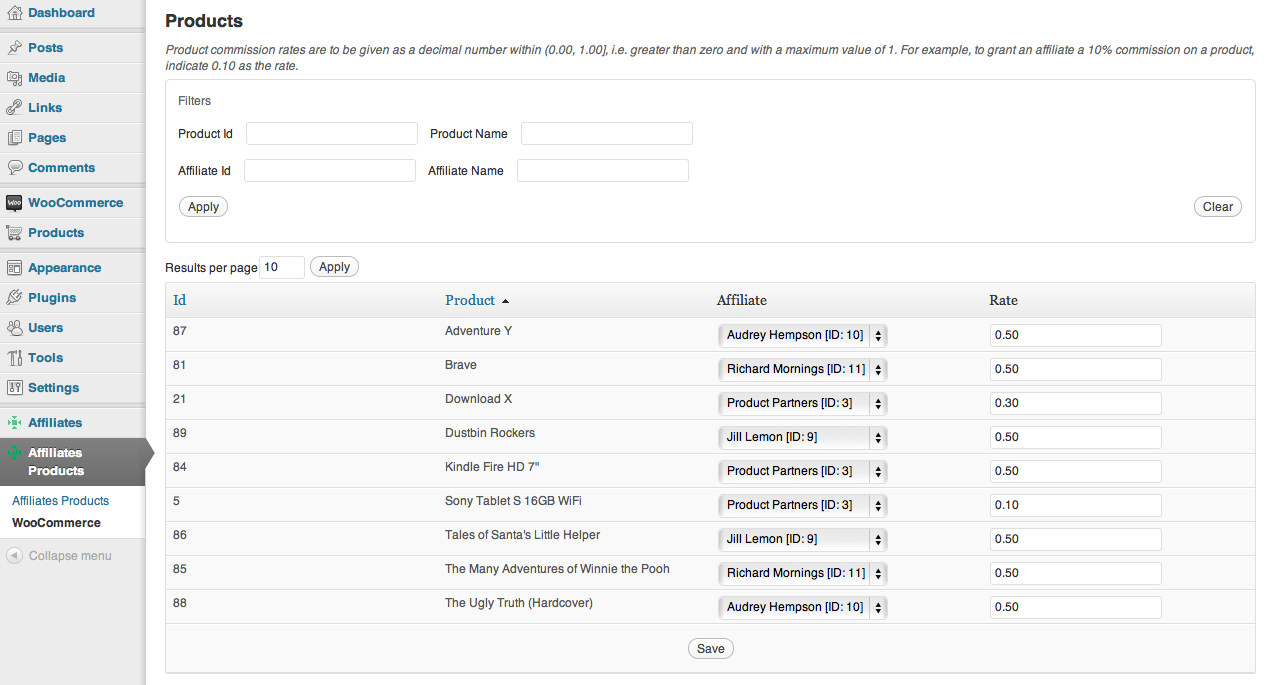Image resolution: width=1280 pixels, height=685 pixels.
Task: Click the Rate column header
Action: (1004, 300)
